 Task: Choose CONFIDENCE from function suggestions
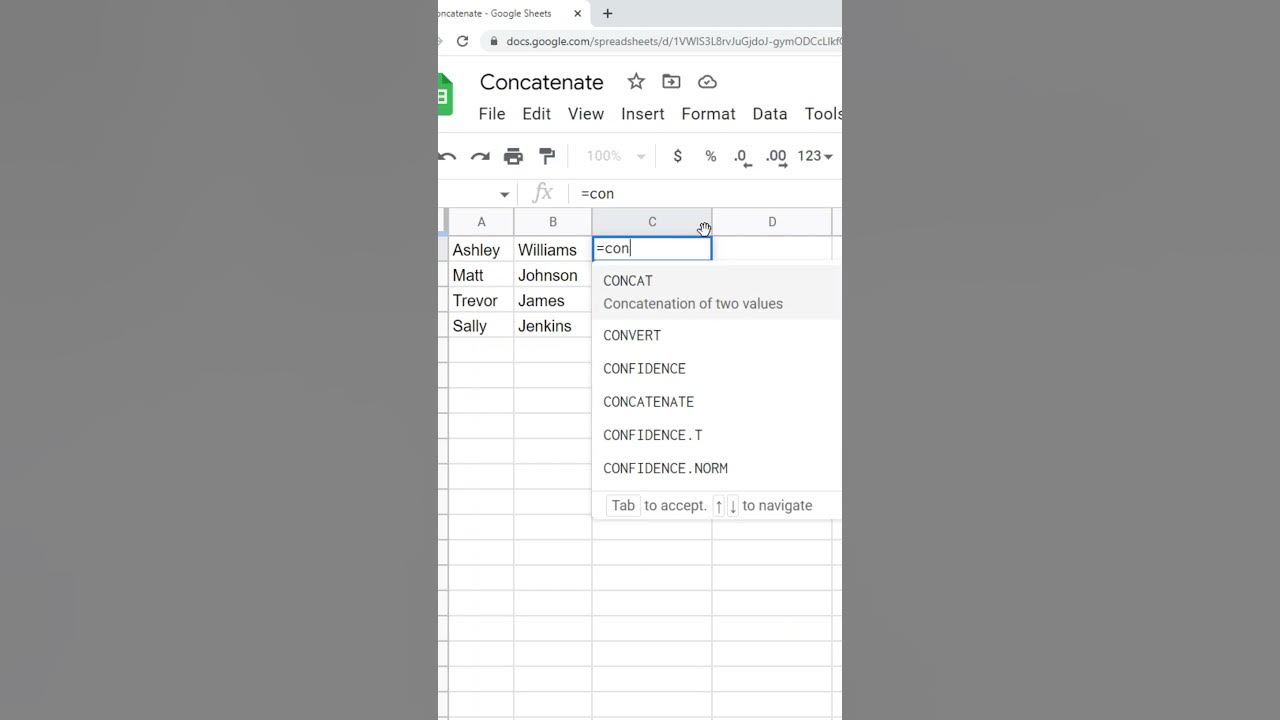pyautogui.click(x=717, y=369)
